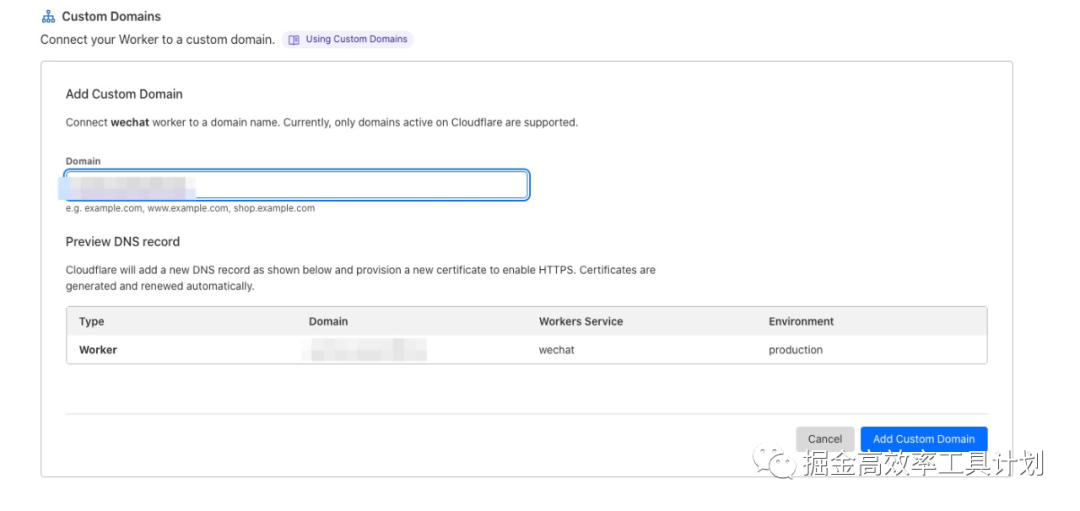
Task: Click the Environment column header
Action: point(801,322)
